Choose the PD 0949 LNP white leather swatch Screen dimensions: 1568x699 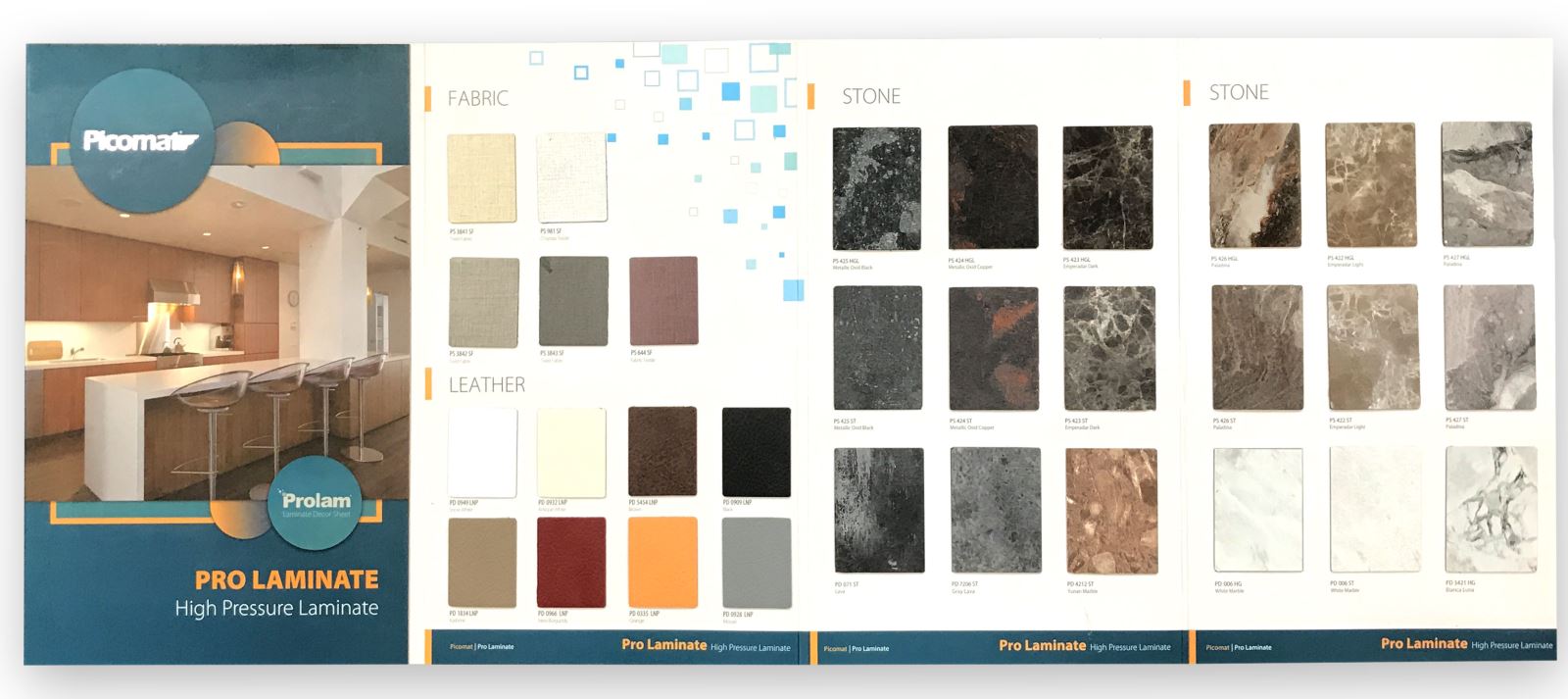point(482,453)
